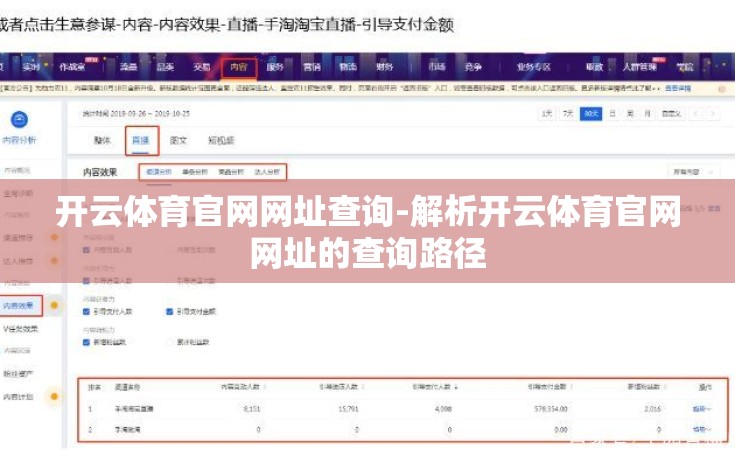Select the 商品分析 sub-tab

231,172
